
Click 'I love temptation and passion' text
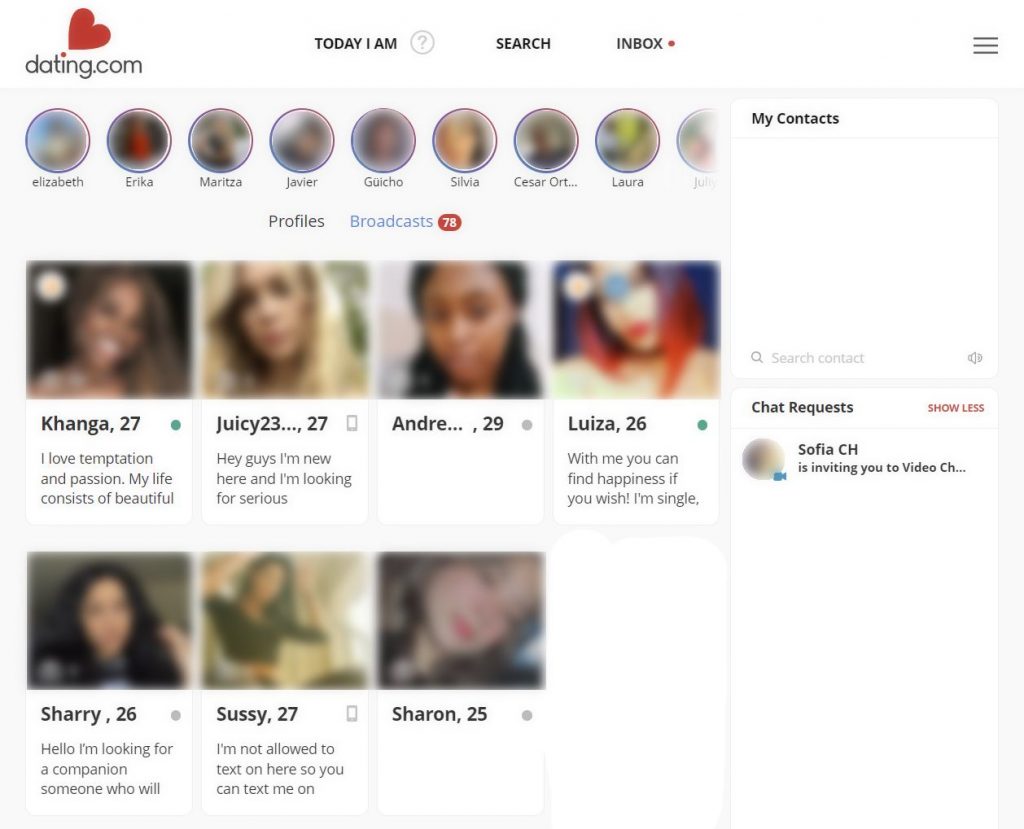point(107,479)
